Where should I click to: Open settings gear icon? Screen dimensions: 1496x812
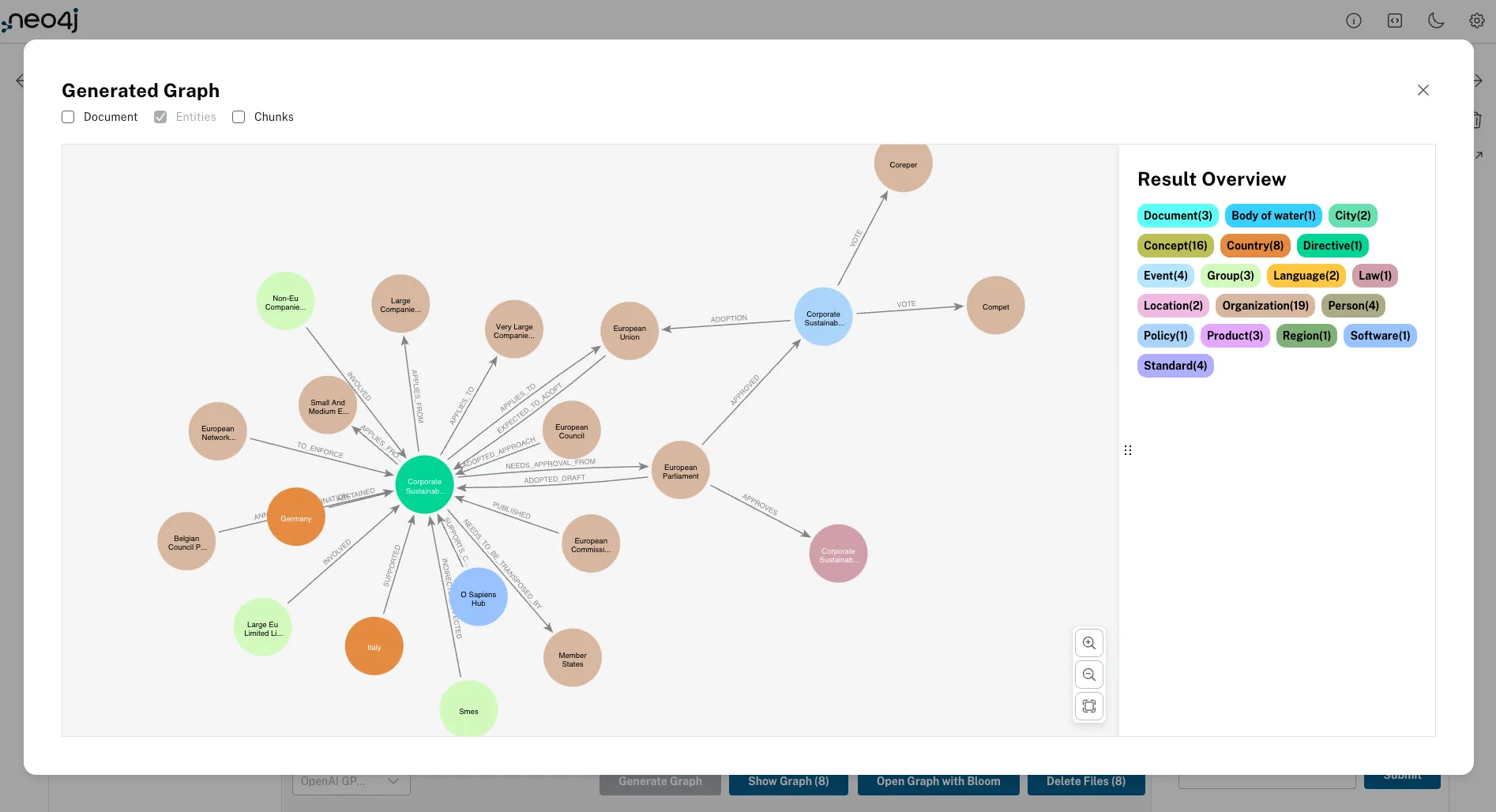[x=1477, y=21]
